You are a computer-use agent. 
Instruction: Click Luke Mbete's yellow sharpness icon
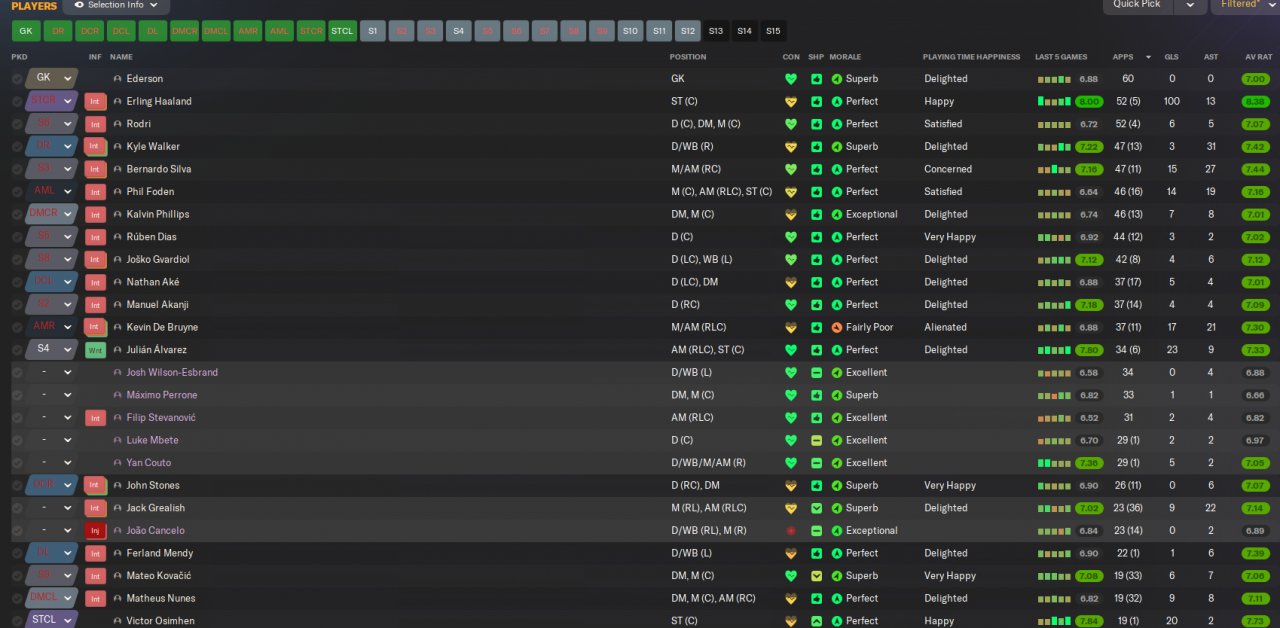[816, 440]
